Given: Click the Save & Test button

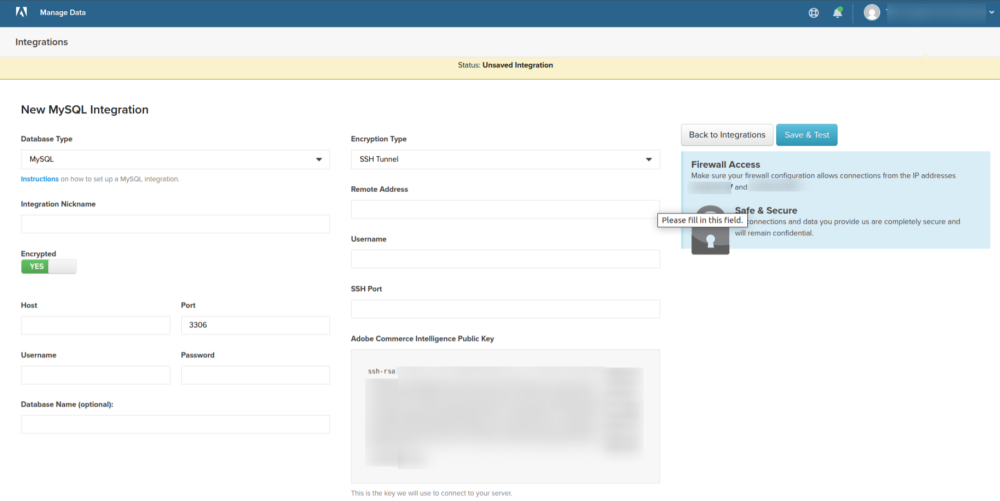Looking at the screenshot, I should [807, 135].
